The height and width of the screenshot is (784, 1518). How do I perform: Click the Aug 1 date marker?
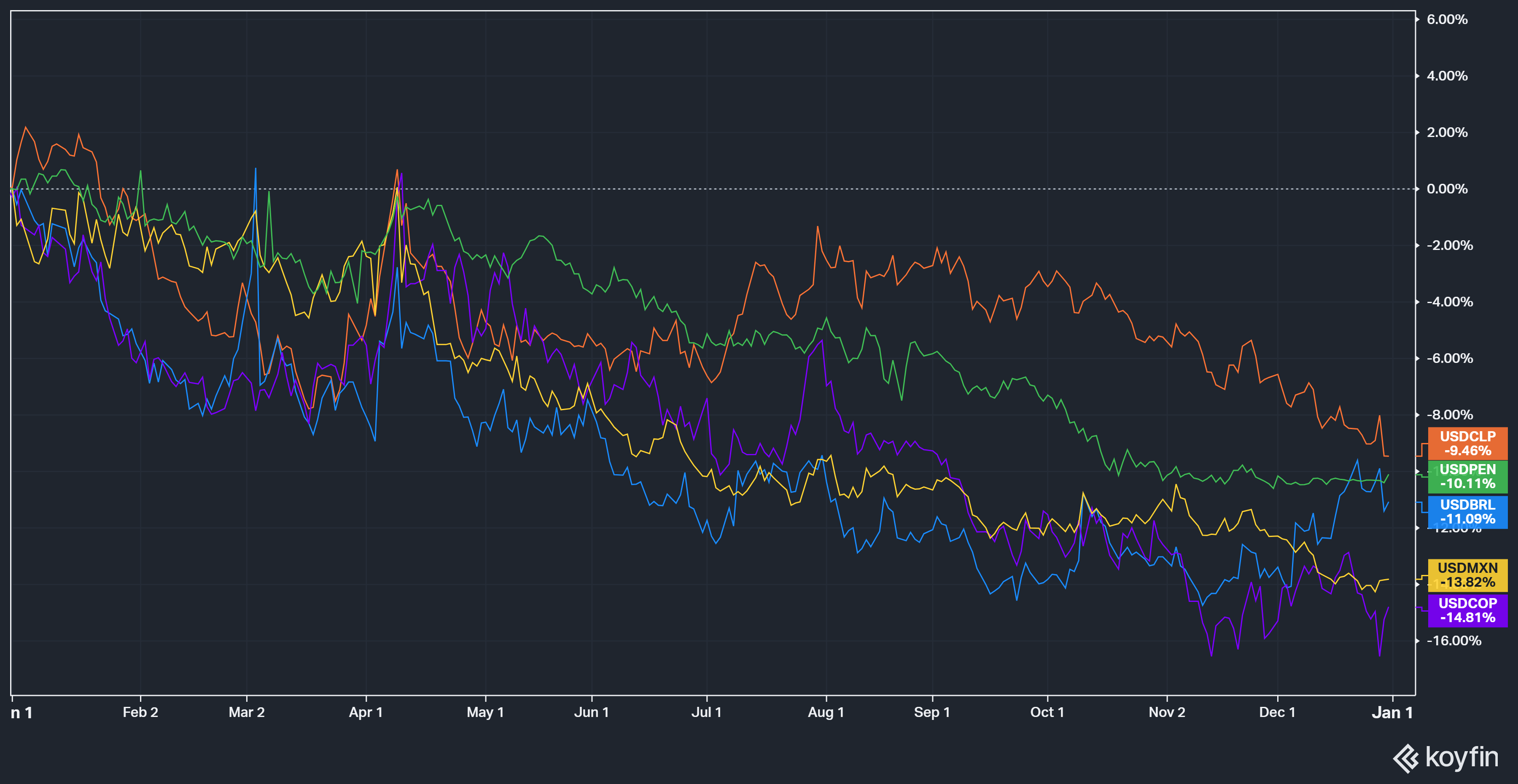[826, 712]
